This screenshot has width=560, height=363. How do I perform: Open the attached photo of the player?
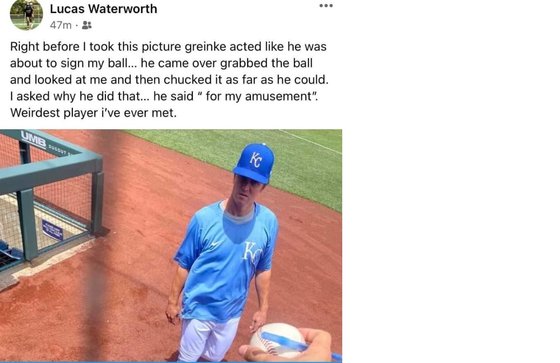point(171,246)
